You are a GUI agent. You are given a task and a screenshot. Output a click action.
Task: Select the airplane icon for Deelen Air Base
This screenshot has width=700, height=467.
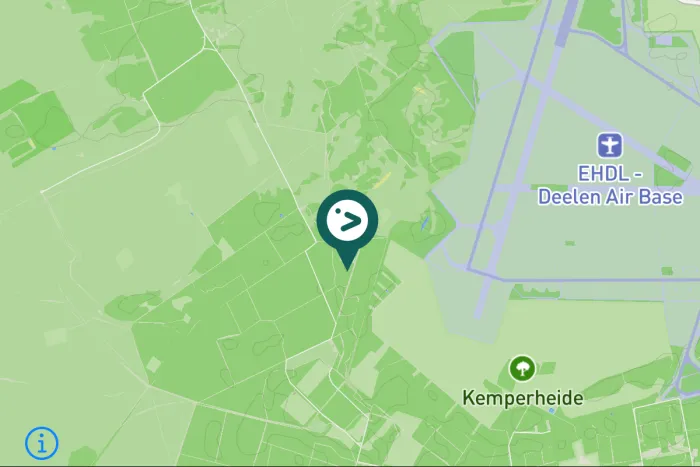coord(610,146)
